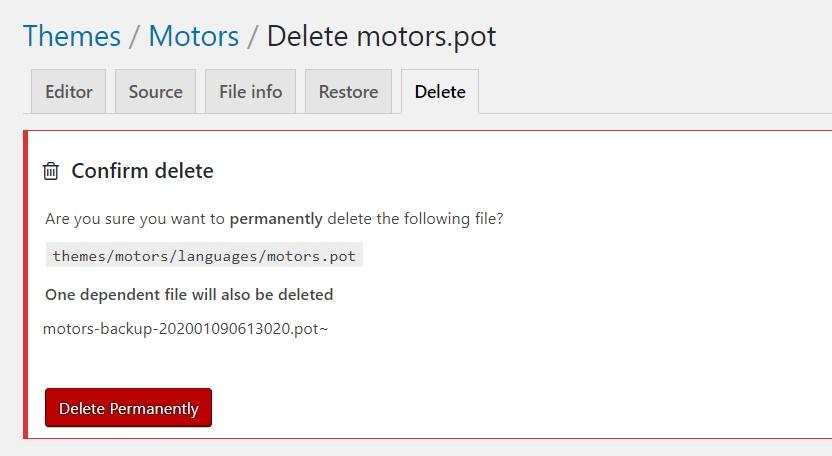This screenshot has height=456, width=832.
Task: Click the themes/motors/languages/motors.pot file path
Action: point(204,256)
